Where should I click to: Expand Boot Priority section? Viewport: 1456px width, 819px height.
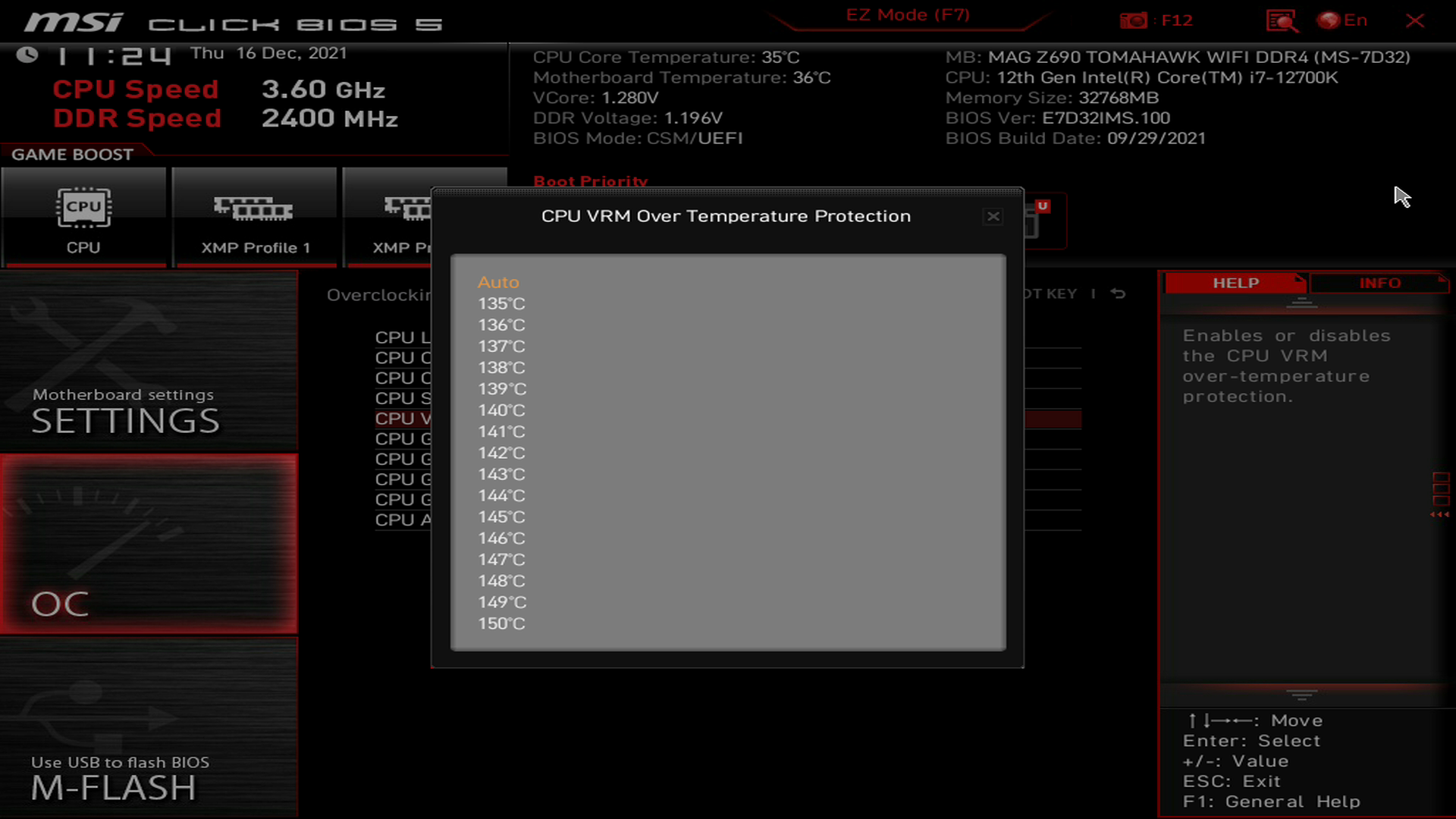pyautogui.click(x=590, y=180)
